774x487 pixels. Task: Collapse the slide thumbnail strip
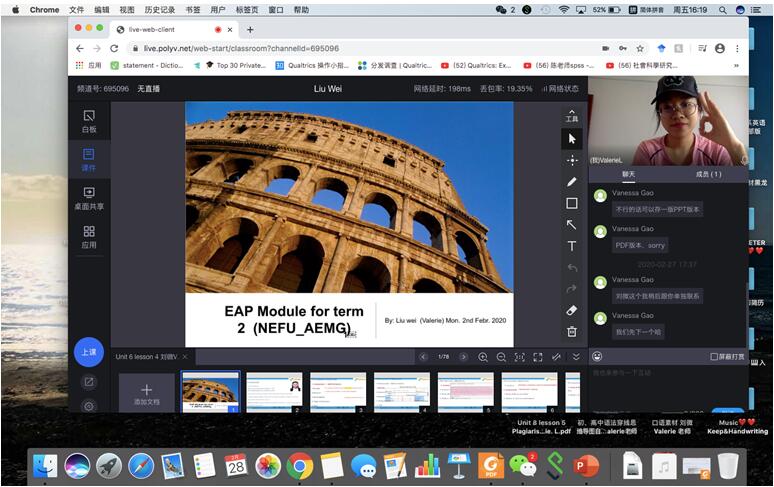point(576,357)
